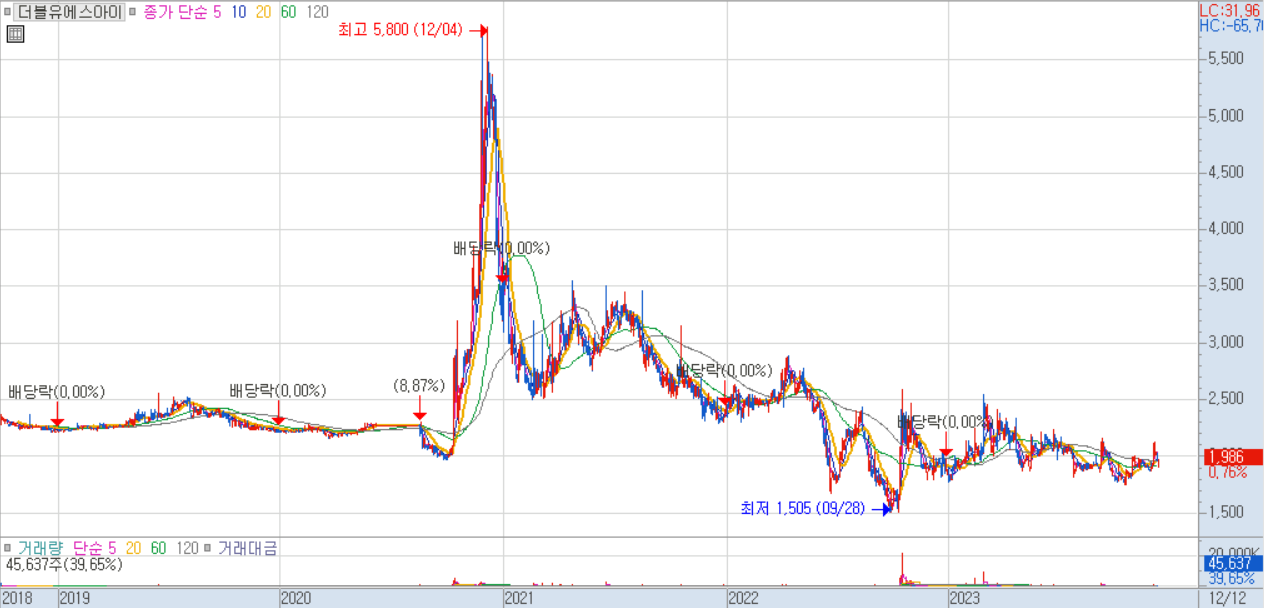Click the 2021 label on time axis

click(520, 598)
